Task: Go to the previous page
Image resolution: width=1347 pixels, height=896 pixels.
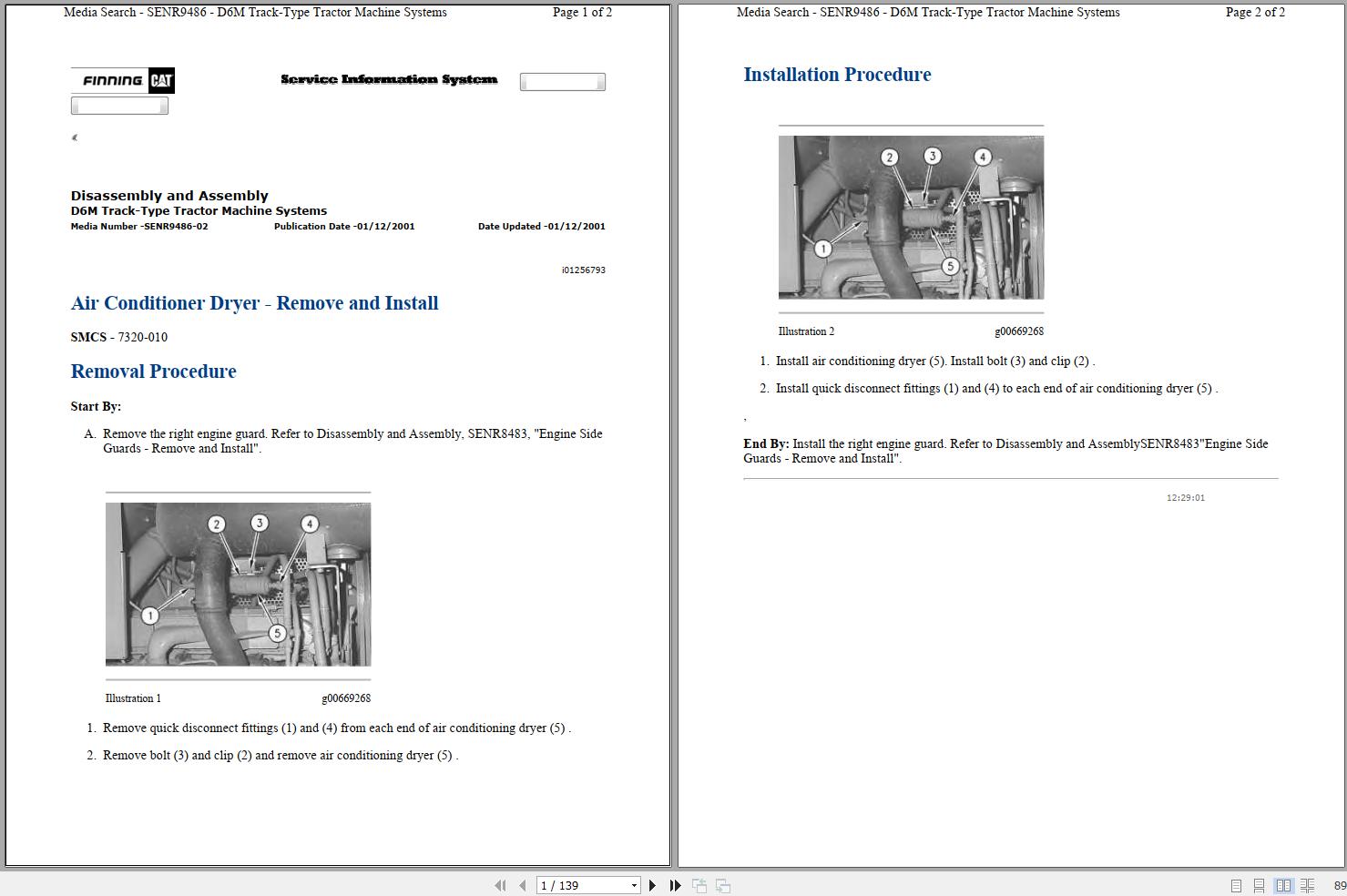Action: [x=522, y=885]
